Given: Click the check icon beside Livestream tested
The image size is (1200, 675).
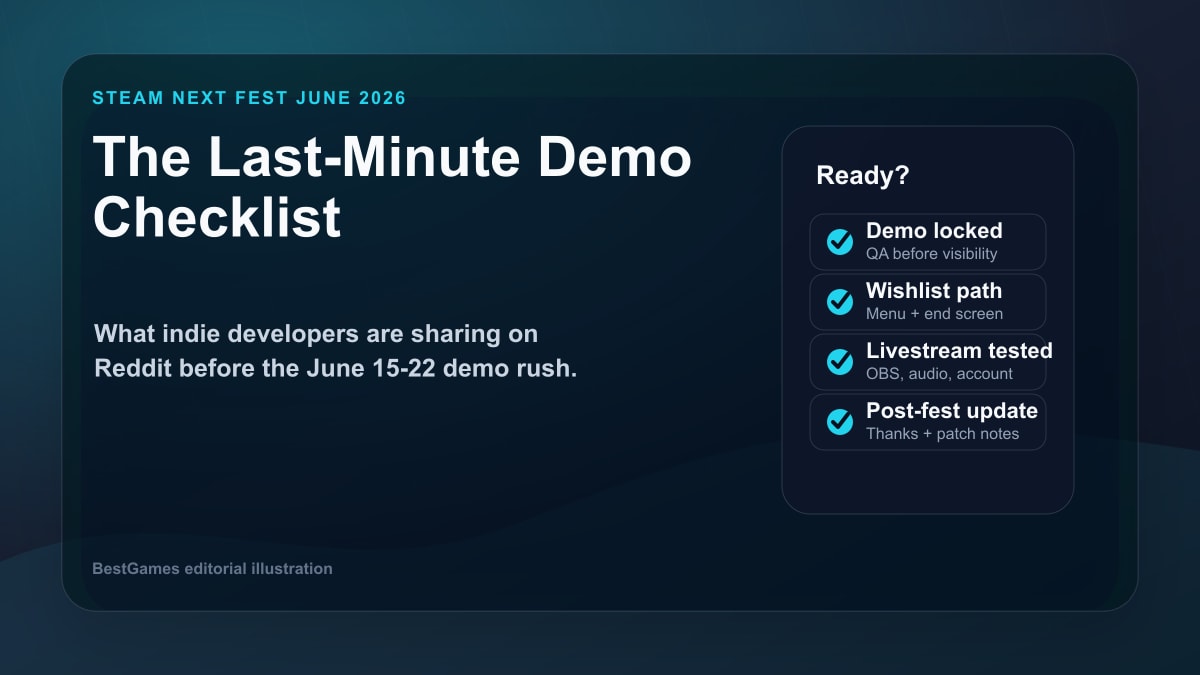Looking at the screenshot, I should [x=840, y=362].
